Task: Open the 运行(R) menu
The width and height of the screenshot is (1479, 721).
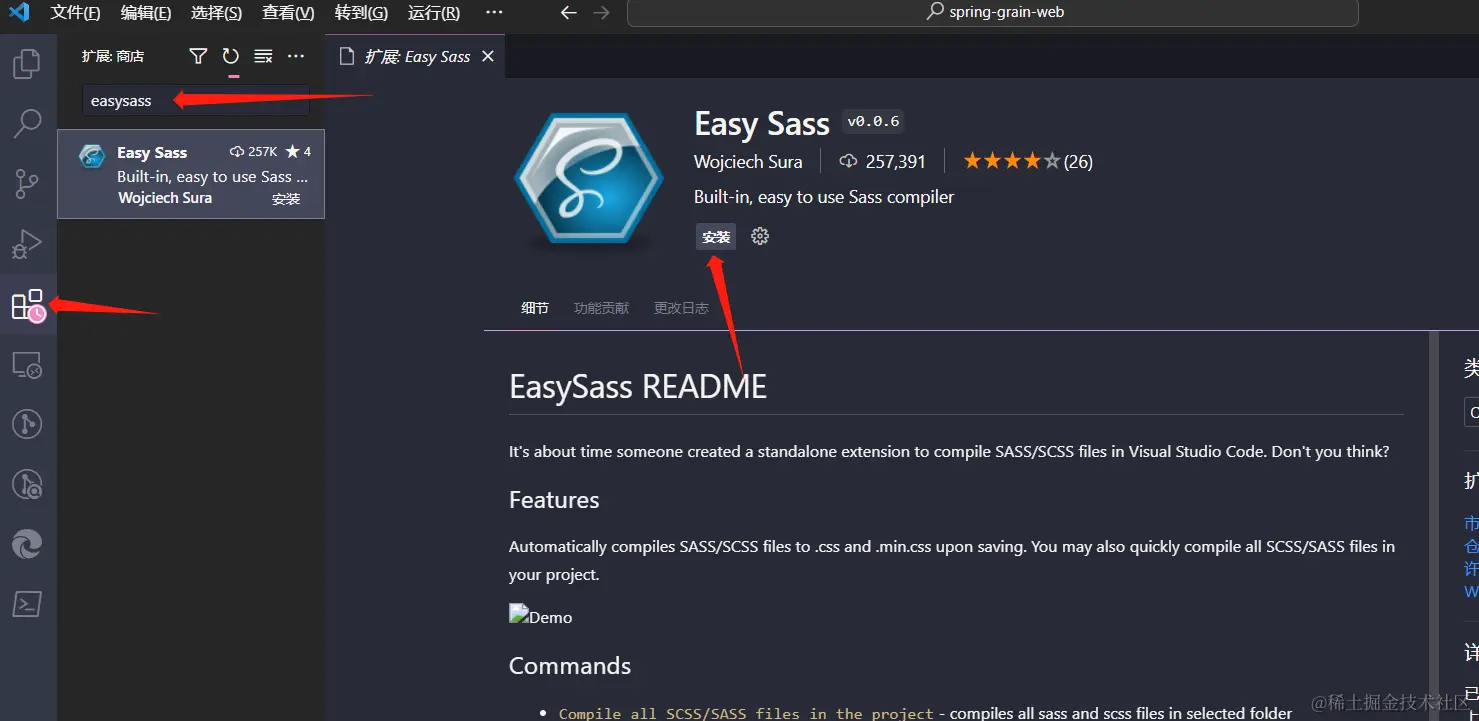Action: tap(434, 13)
